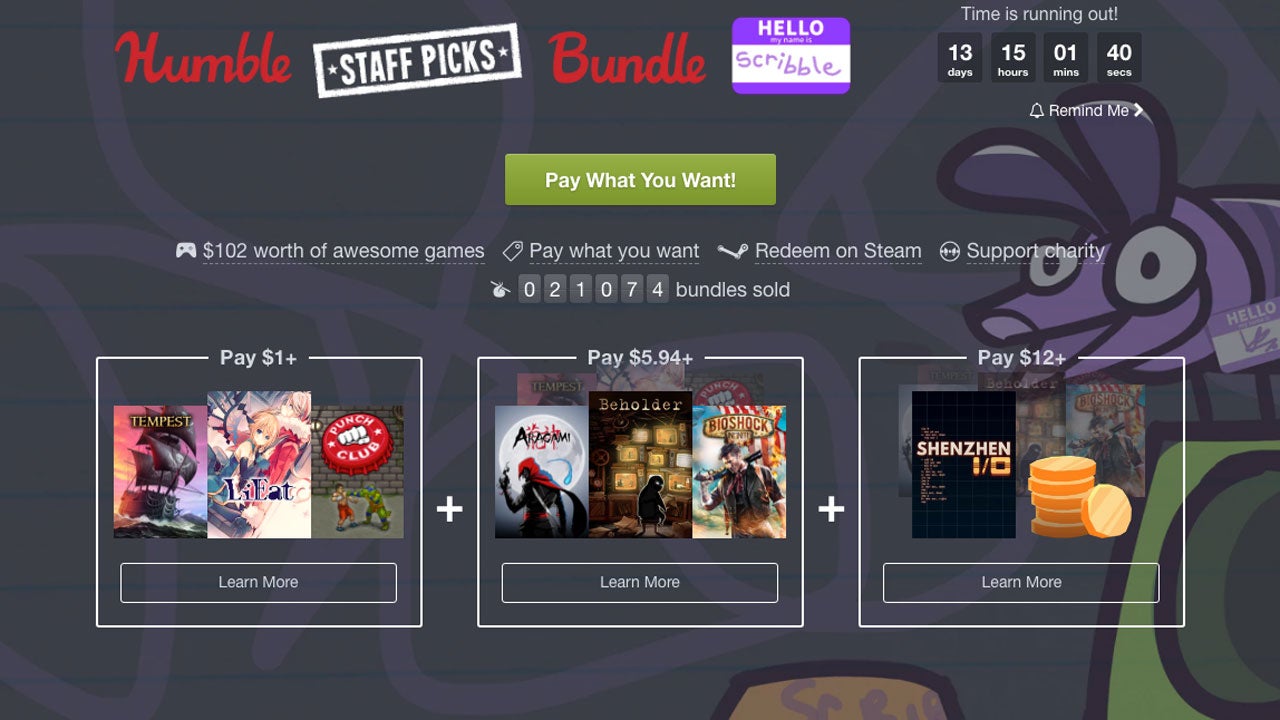Open Learn More under Pay $5.94+ tier

640,582
